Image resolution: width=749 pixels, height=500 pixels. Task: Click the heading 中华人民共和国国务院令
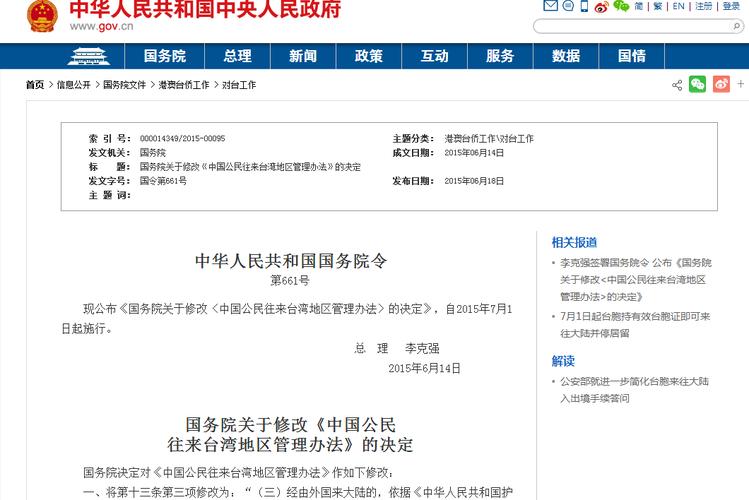(x=290, y=261)
